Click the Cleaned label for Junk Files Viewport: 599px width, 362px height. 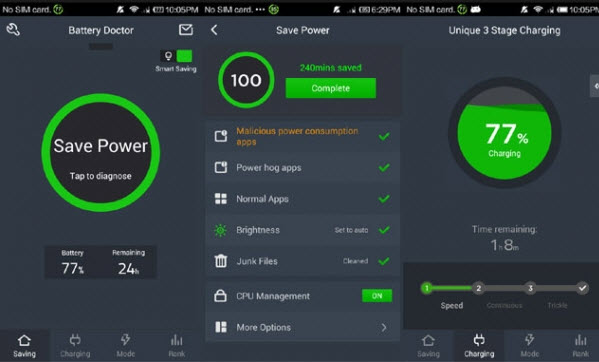click(x=355, y=261)
